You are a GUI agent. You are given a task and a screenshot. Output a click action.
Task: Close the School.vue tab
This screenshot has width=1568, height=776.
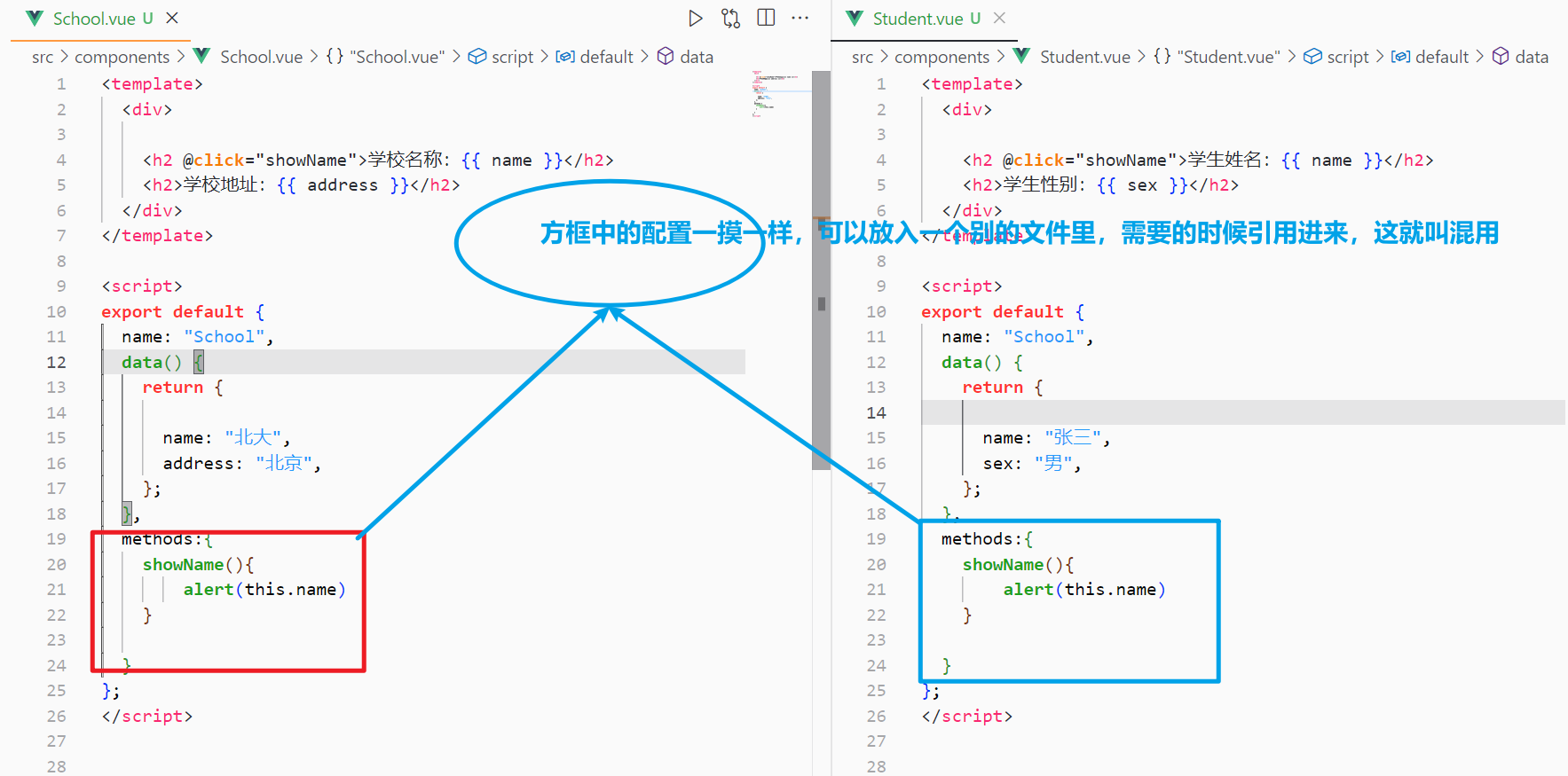click(x=172, y=18)
